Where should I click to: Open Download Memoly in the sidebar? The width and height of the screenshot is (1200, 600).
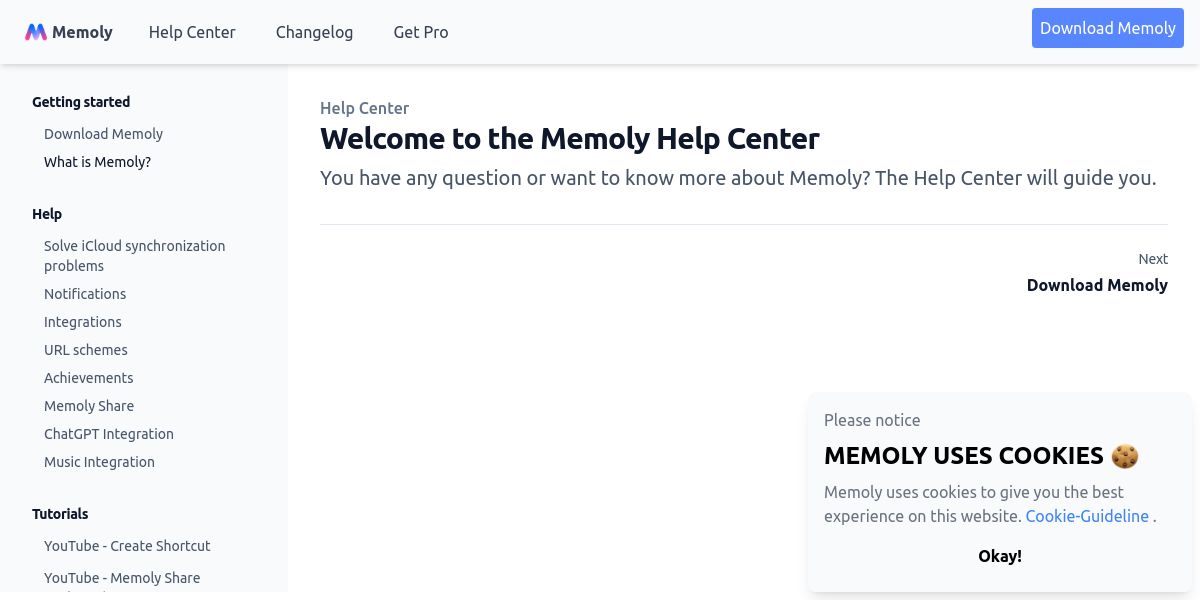pyautogui.click(x=103, y=134)
